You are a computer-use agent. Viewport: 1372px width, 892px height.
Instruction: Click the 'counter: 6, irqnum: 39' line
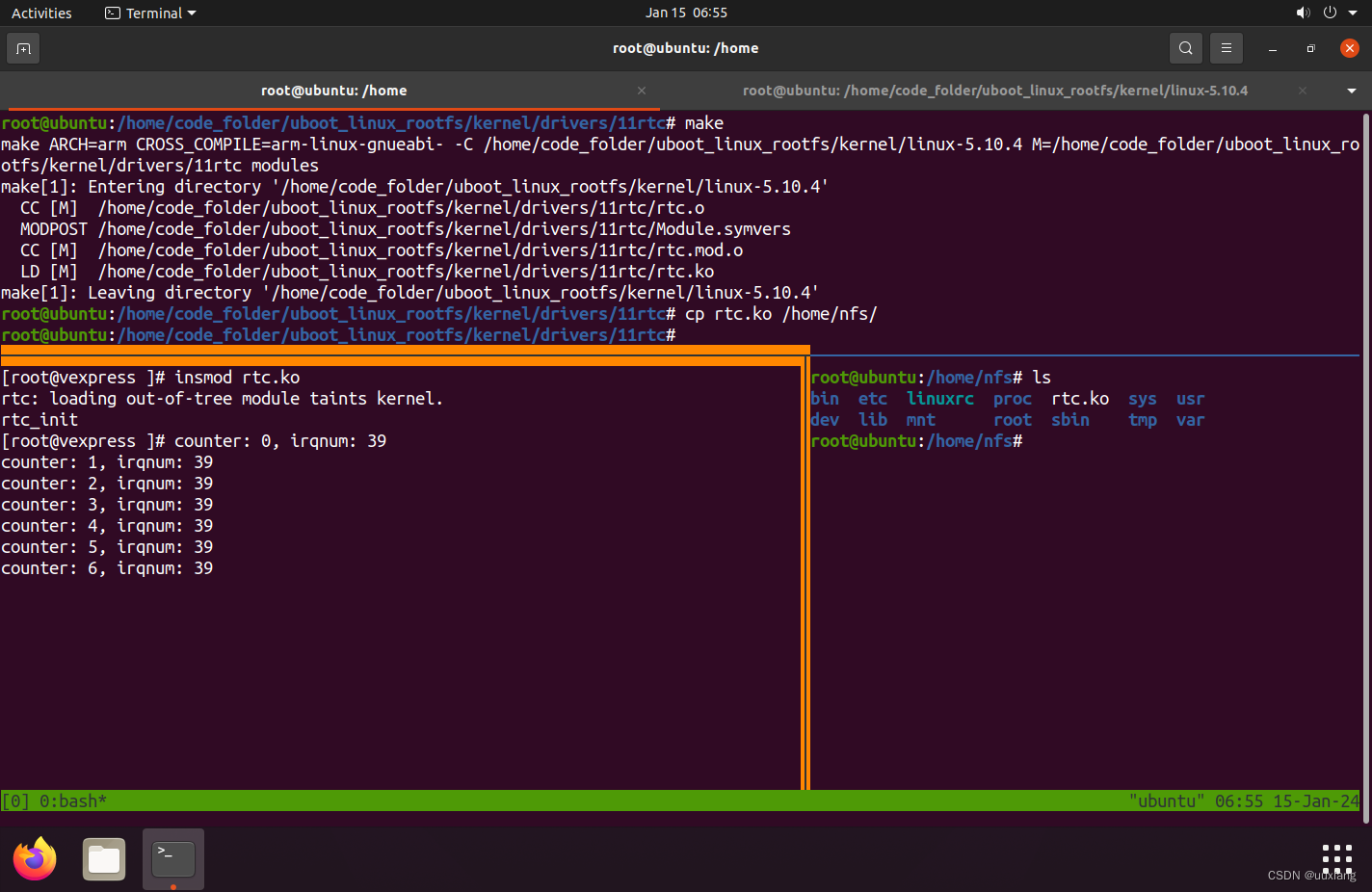coord(107,568)
